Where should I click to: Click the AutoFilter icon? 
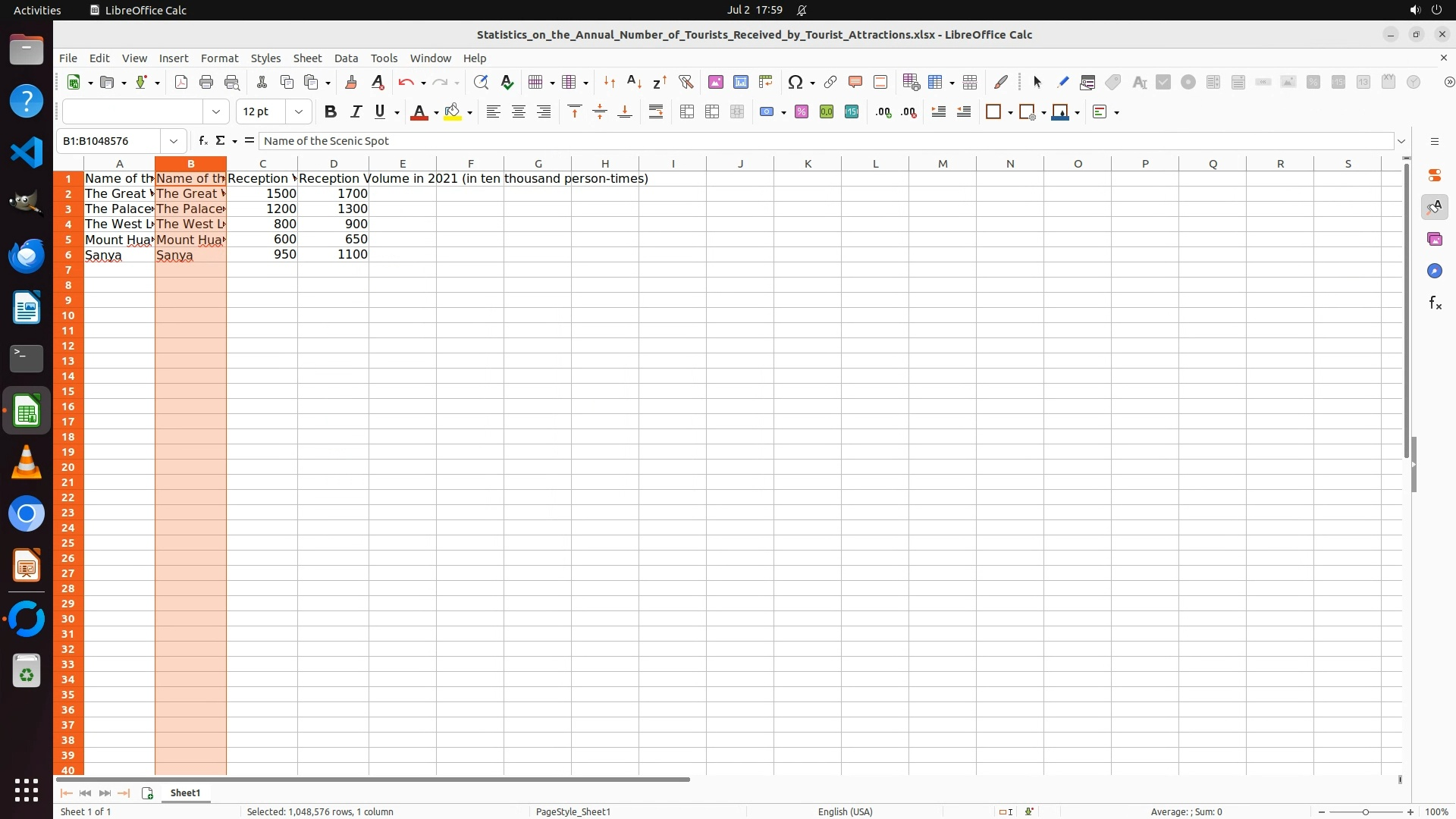point(686,82)
